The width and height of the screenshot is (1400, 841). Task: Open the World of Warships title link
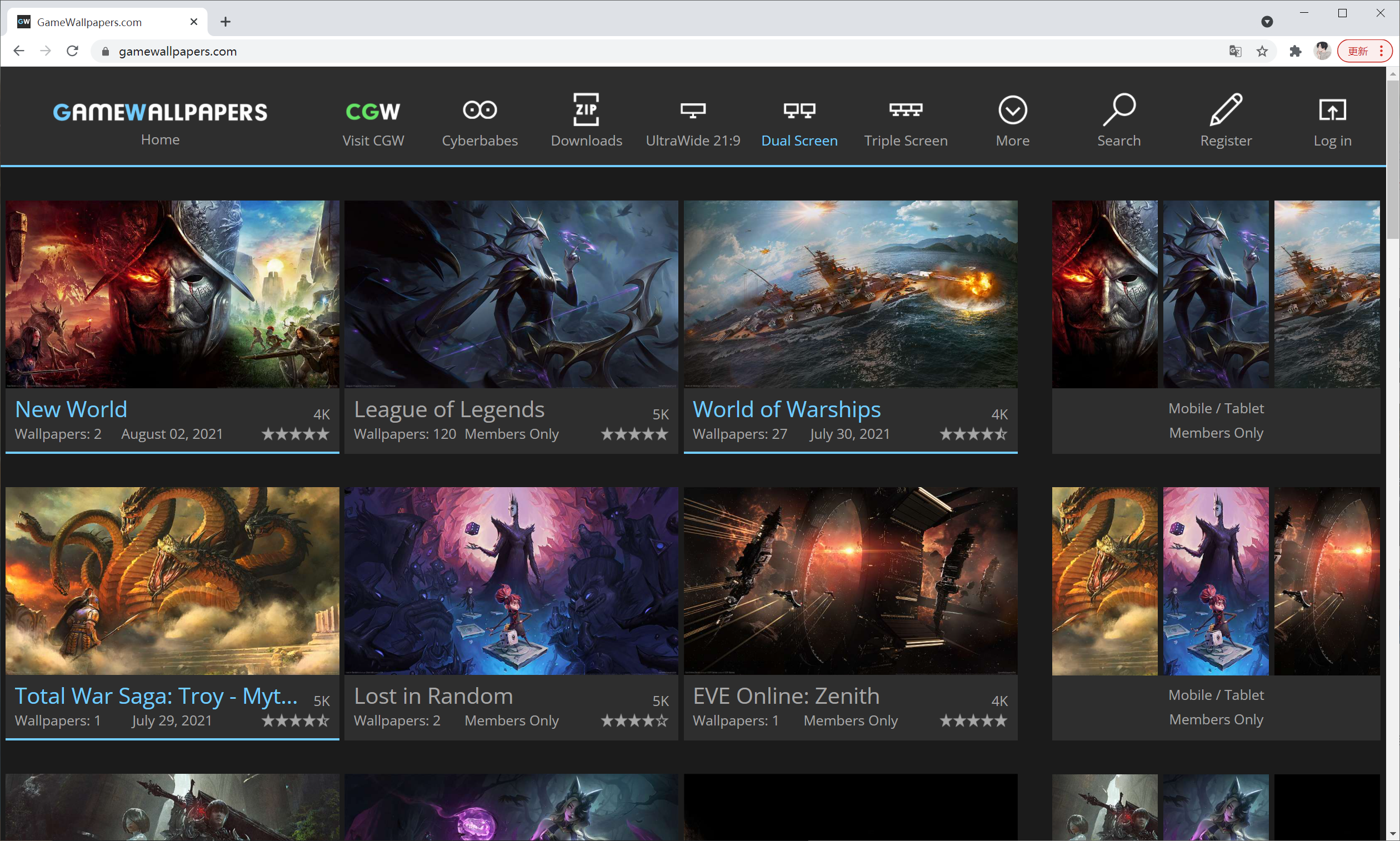click(787, 409)
